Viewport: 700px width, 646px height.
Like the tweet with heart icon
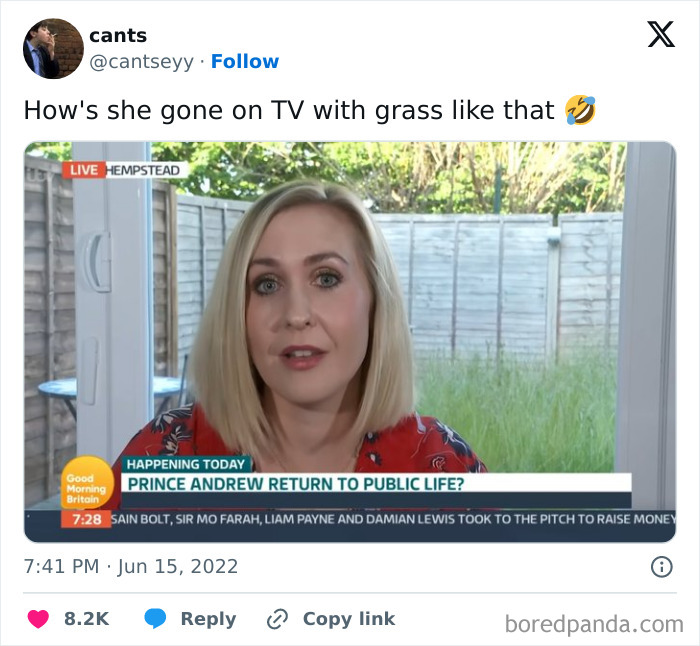click(38, 619)
